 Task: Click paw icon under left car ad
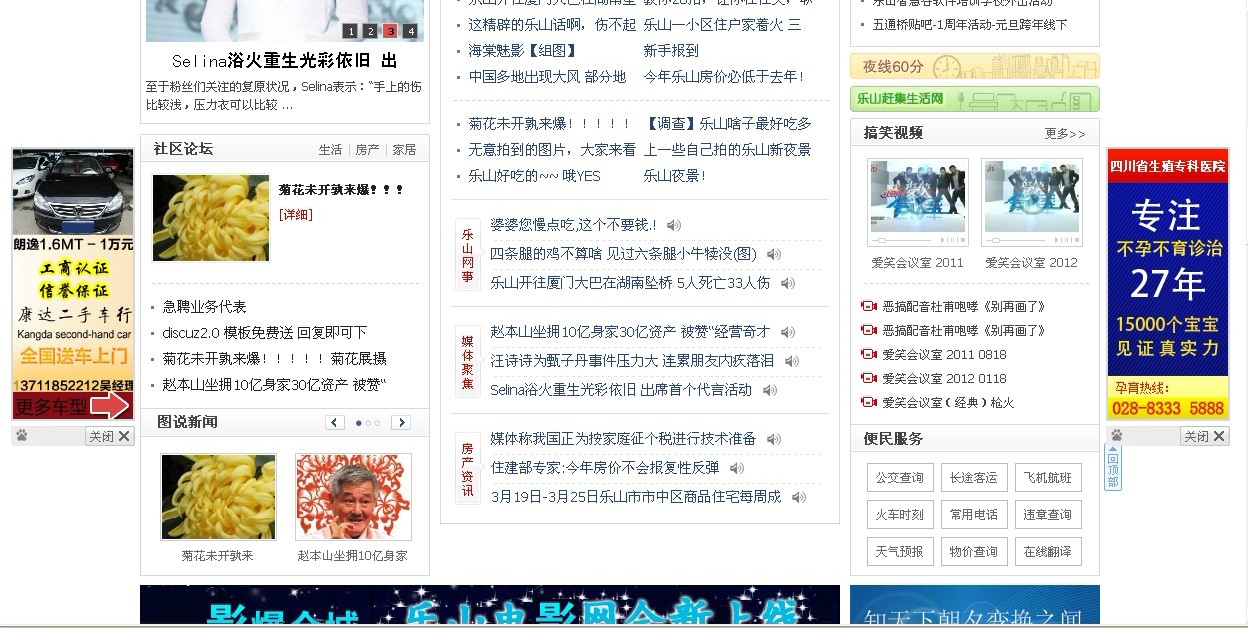point(22,436)
